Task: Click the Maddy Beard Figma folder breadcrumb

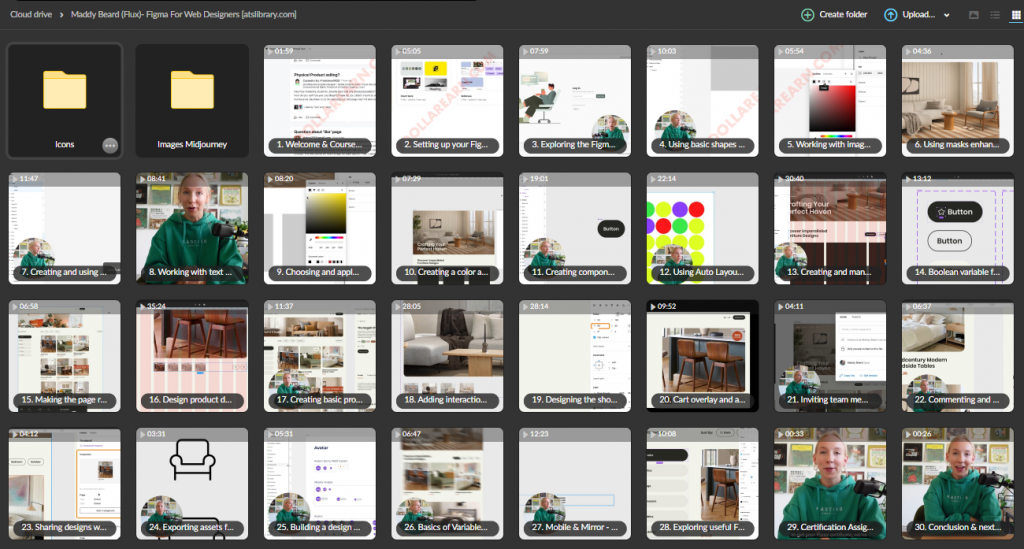Action: point(184,14)
